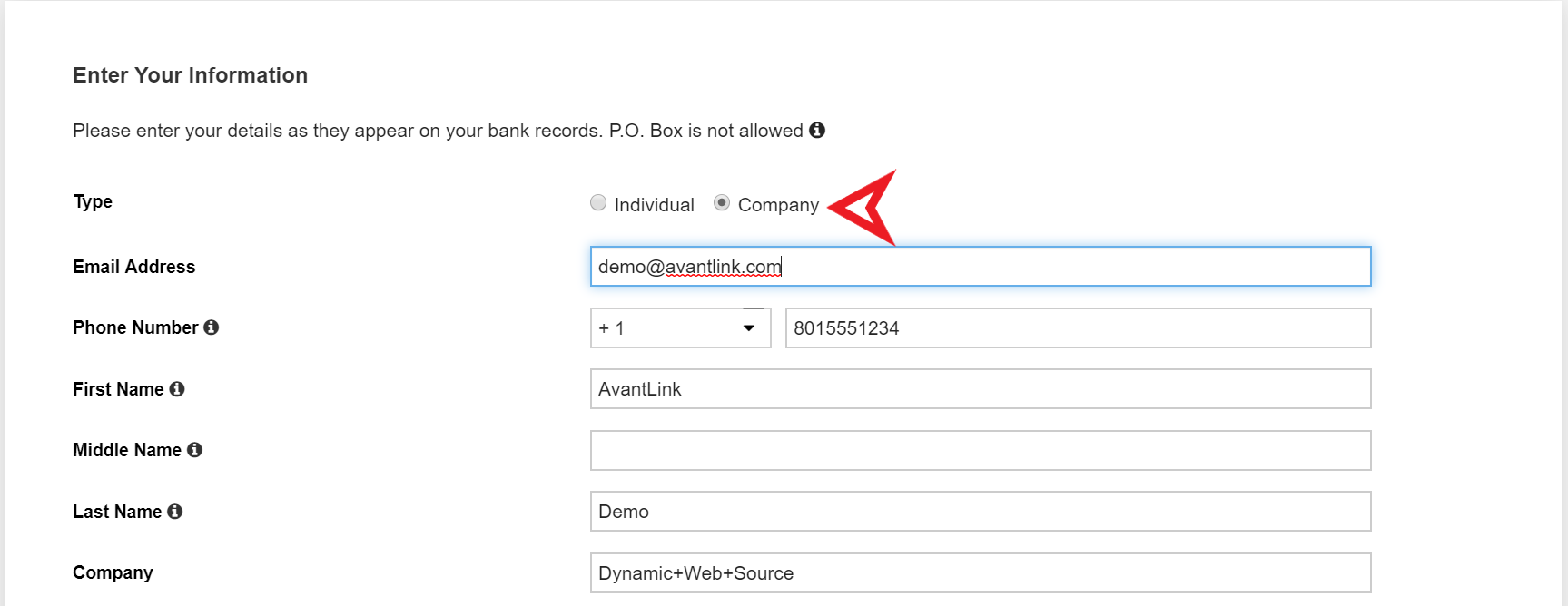Image resolution: width=1568 pixels, height=606 pixels.
Task: Click the bank records instruction sentence
Action: coord(438,131)
